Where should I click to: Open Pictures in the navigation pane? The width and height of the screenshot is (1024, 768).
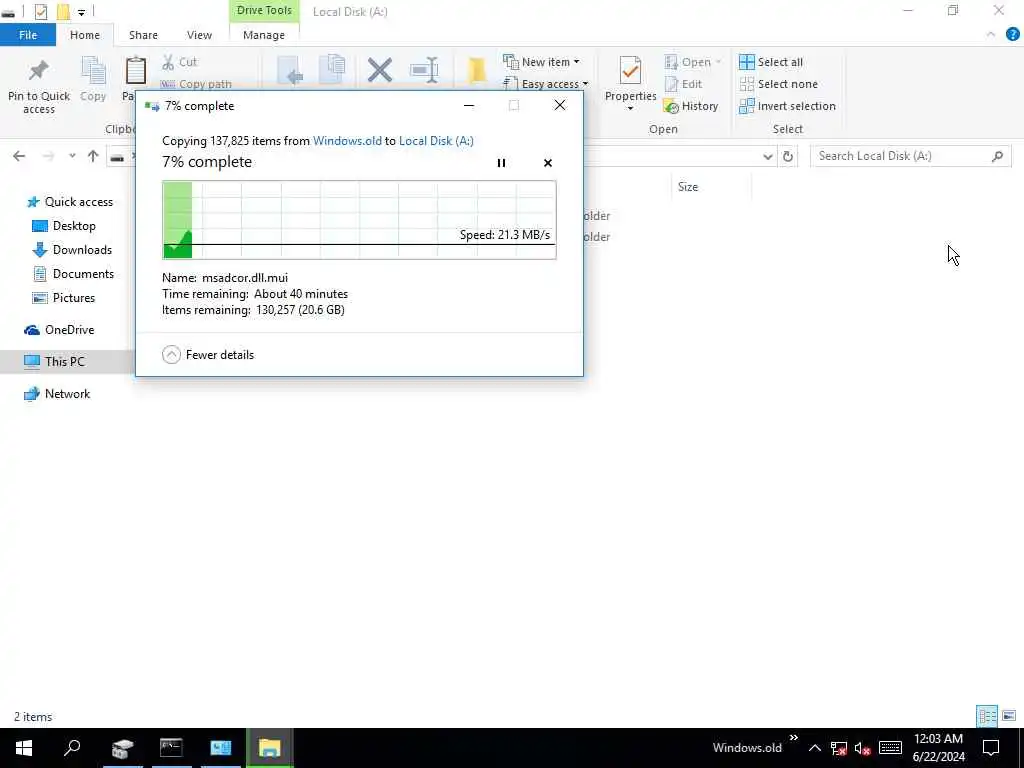pos(64,298)
